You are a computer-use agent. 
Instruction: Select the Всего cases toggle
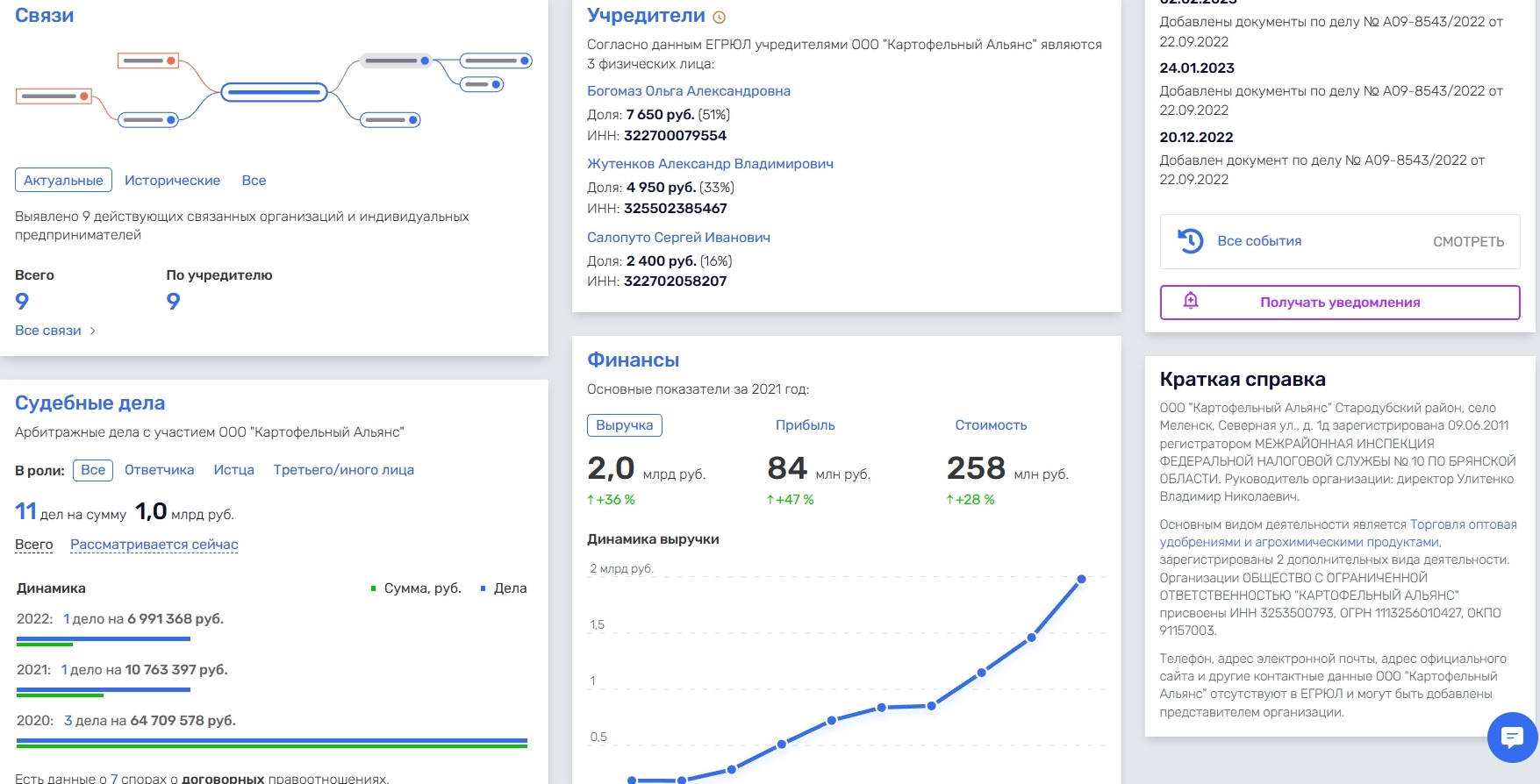[x=33, y=544]
